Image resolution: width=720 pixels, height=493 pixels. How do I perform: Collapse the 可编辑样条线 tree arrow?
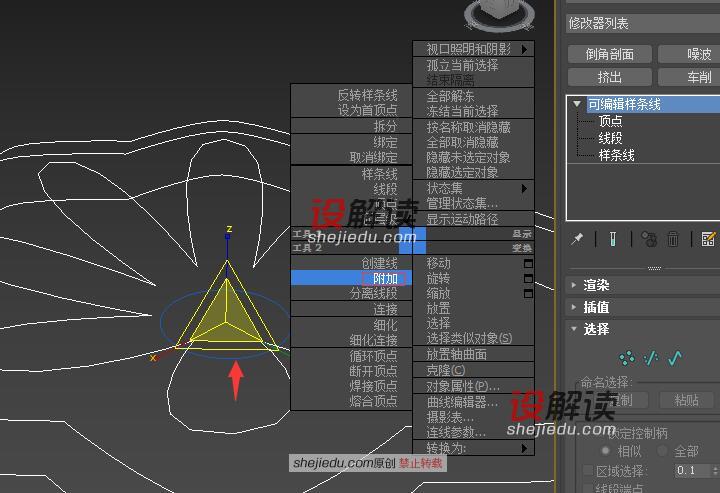coord(577,104)
